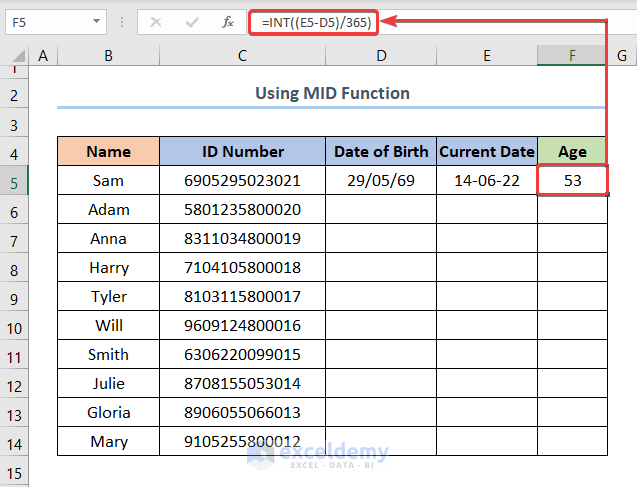The image size is (637, 487).
Task: Click the Insert Function fx icon
Action: 228,21
